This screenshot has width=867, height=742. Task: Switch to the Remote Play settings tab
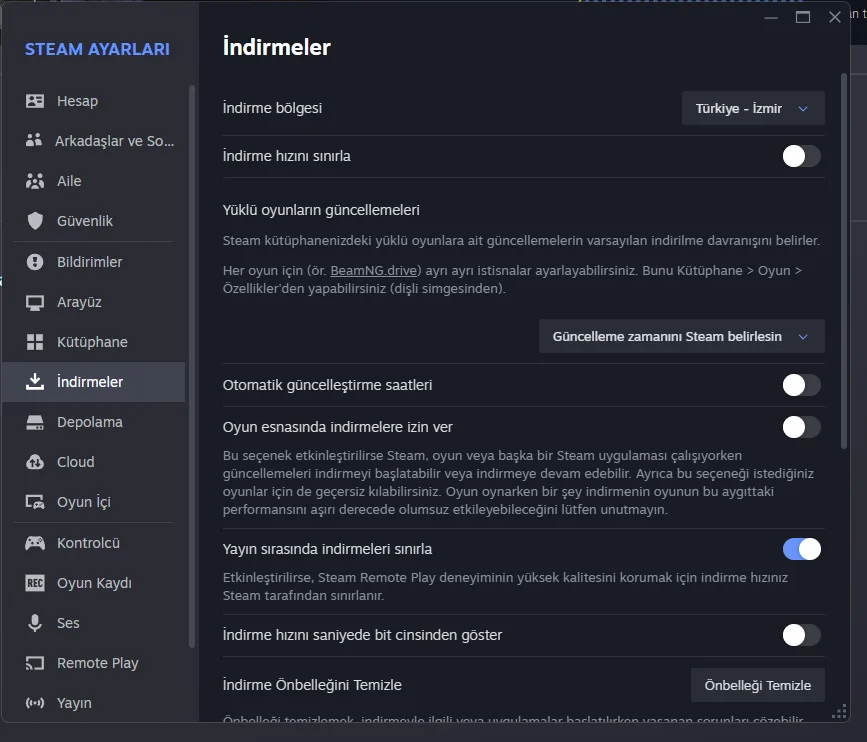97,663
